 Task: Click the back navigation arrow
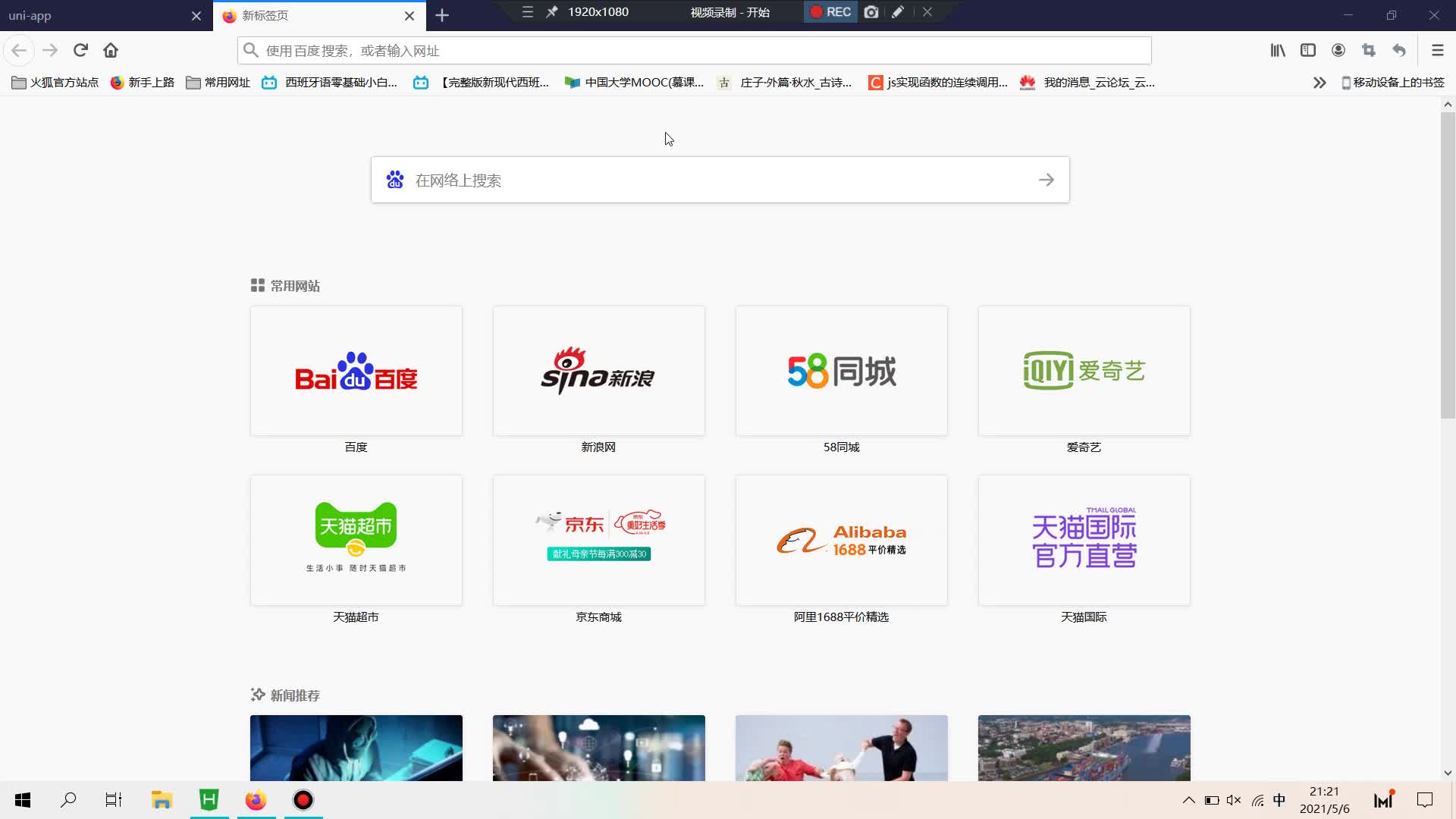pyautogui.click(x=19, y=50)
